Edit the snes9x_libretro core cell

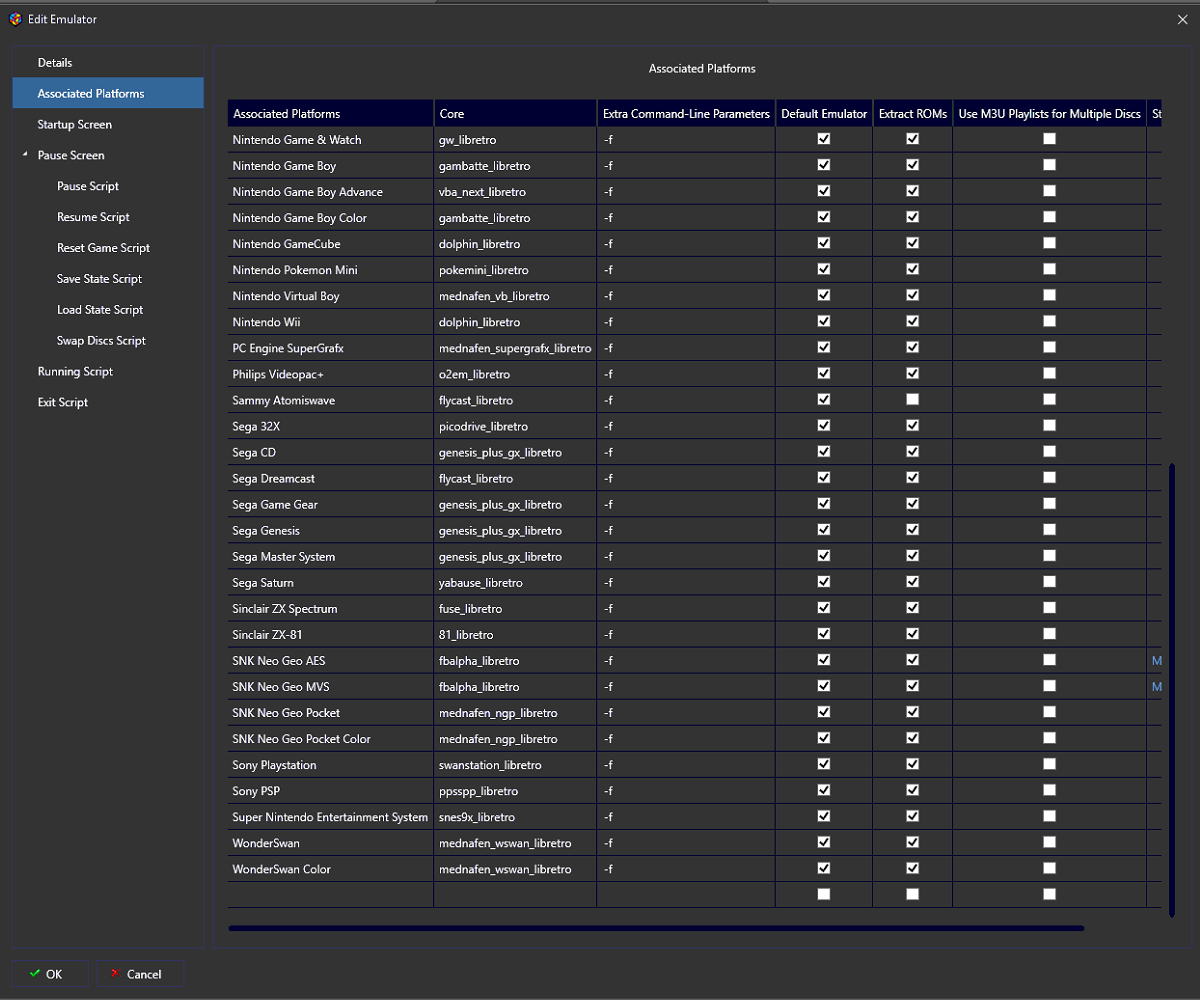tap(515, 817)
